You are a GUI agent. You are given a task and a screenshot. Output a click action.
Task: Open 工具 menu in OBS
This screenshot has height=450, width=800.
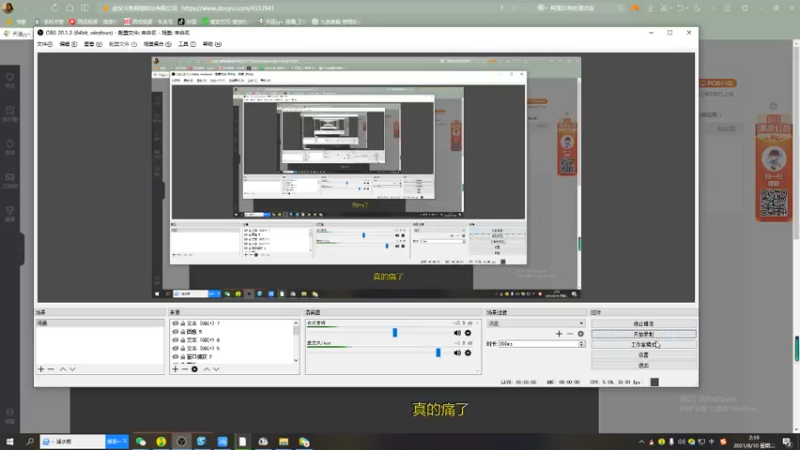coord(187,44)
